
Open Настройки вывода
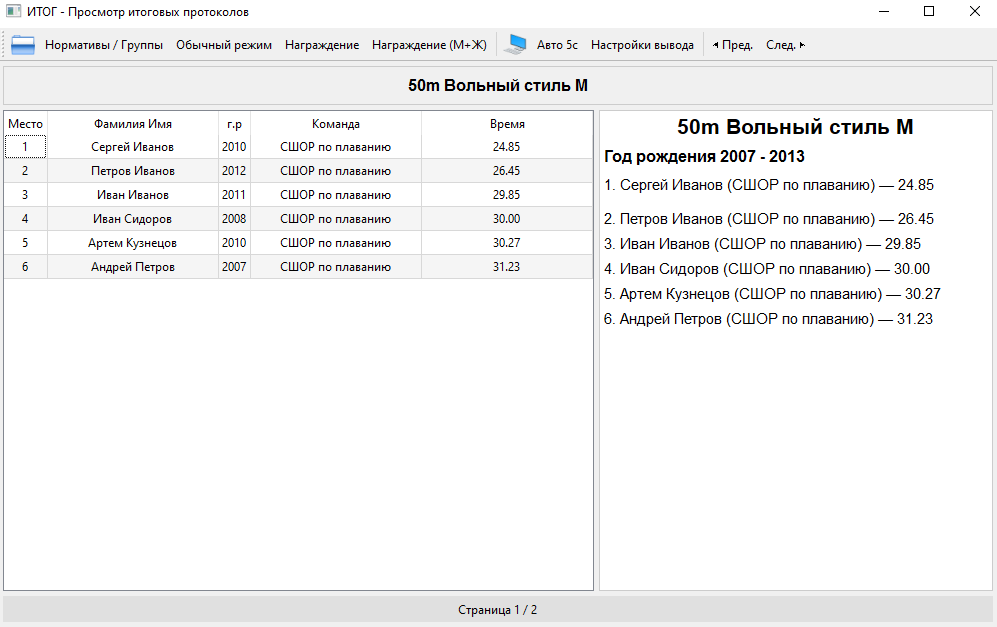pos(642,45)
